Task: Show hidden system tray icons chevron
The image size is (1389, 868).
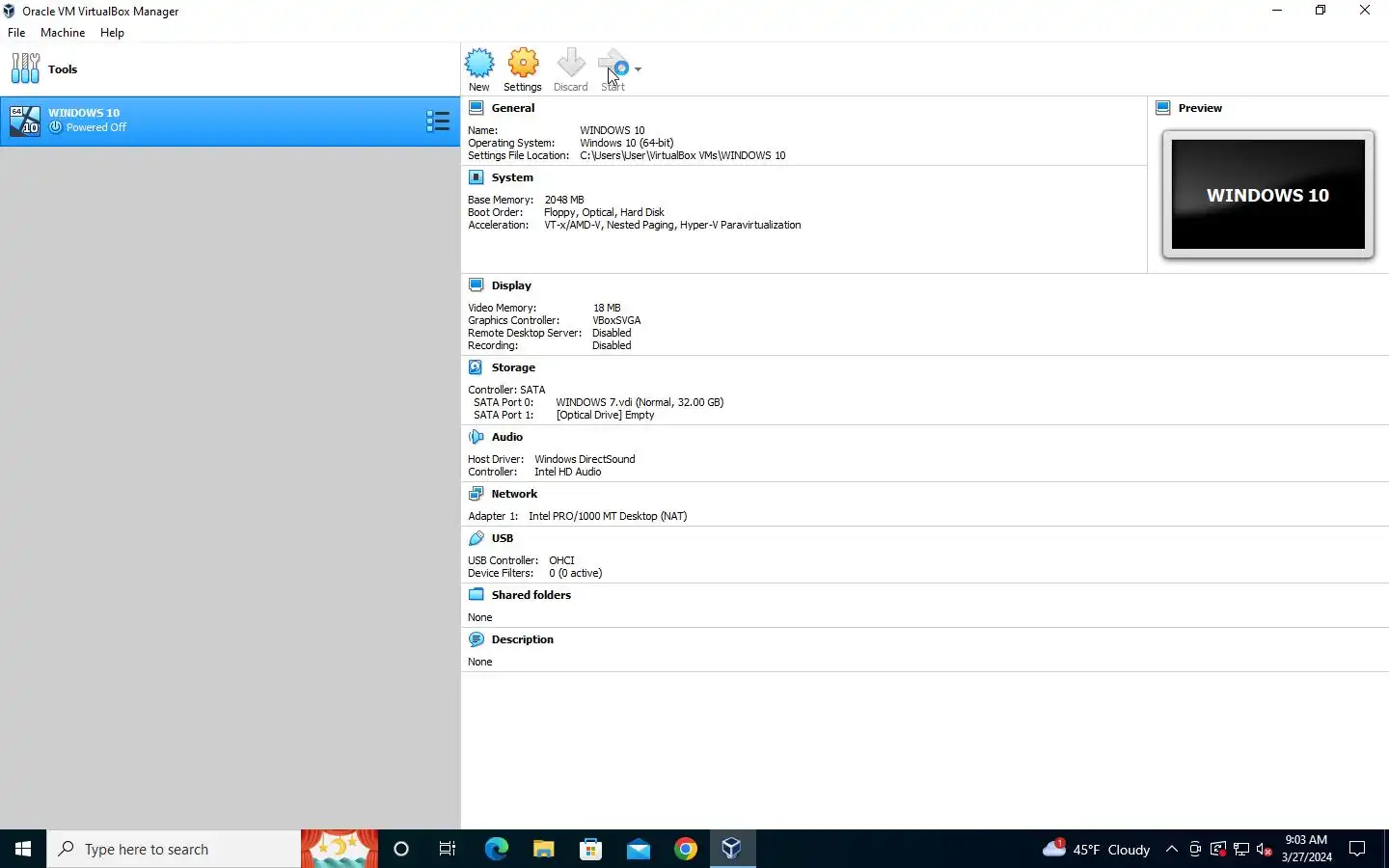Action: point(1172,849)
